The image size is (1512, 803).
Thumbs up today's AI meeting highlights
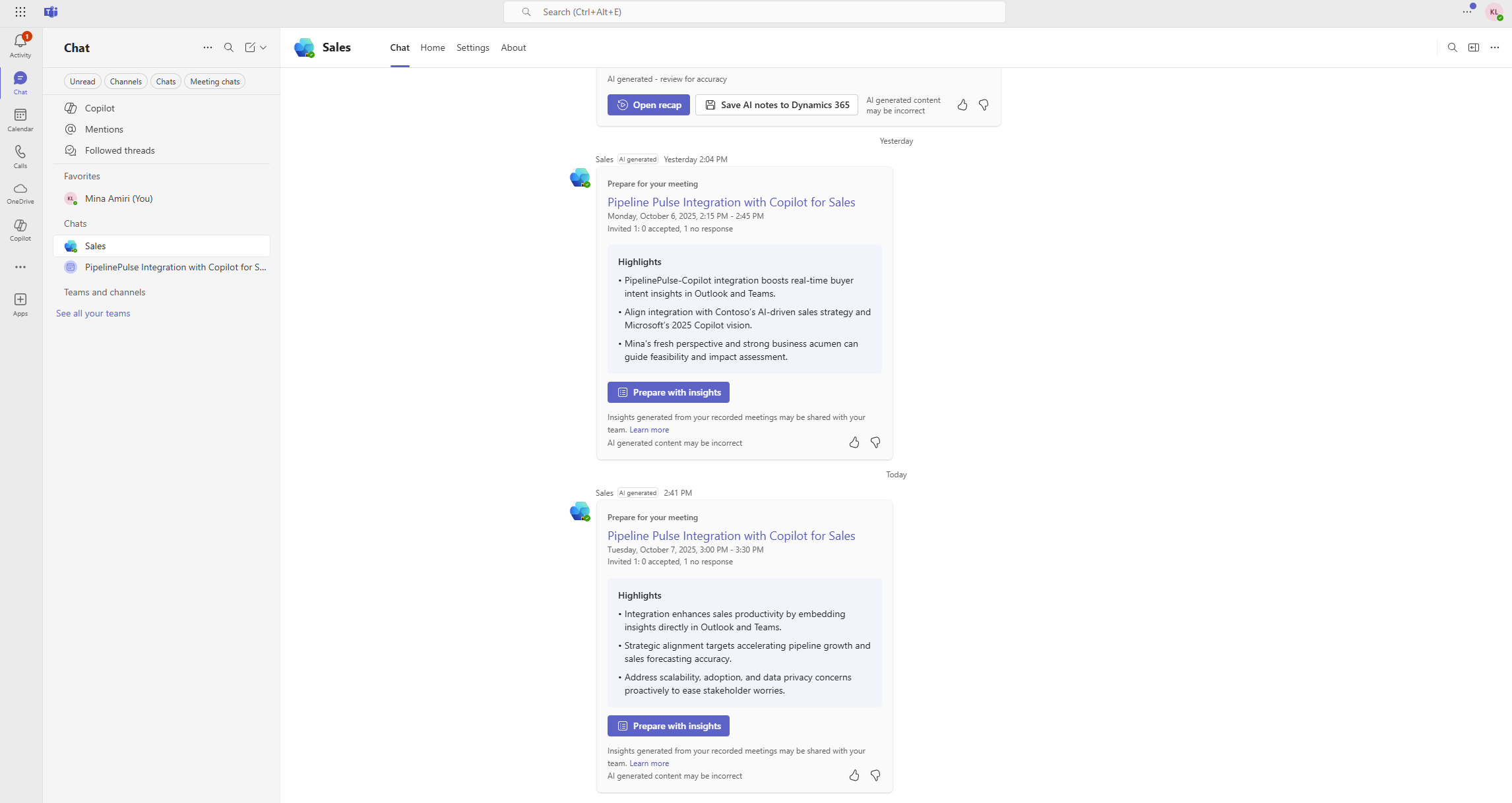click(854, 775)
